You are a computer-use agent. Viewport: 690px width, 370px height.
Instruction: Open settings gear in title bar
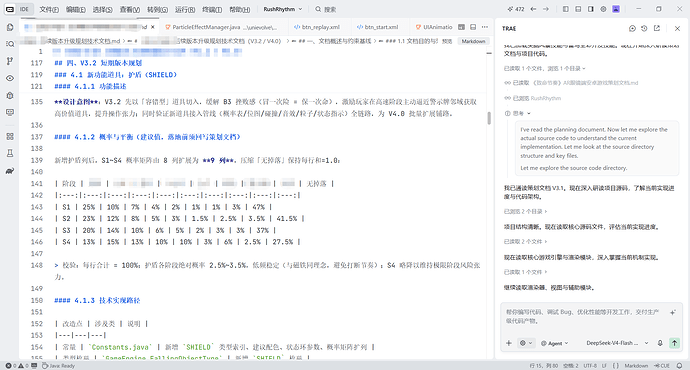pos(603,9)
